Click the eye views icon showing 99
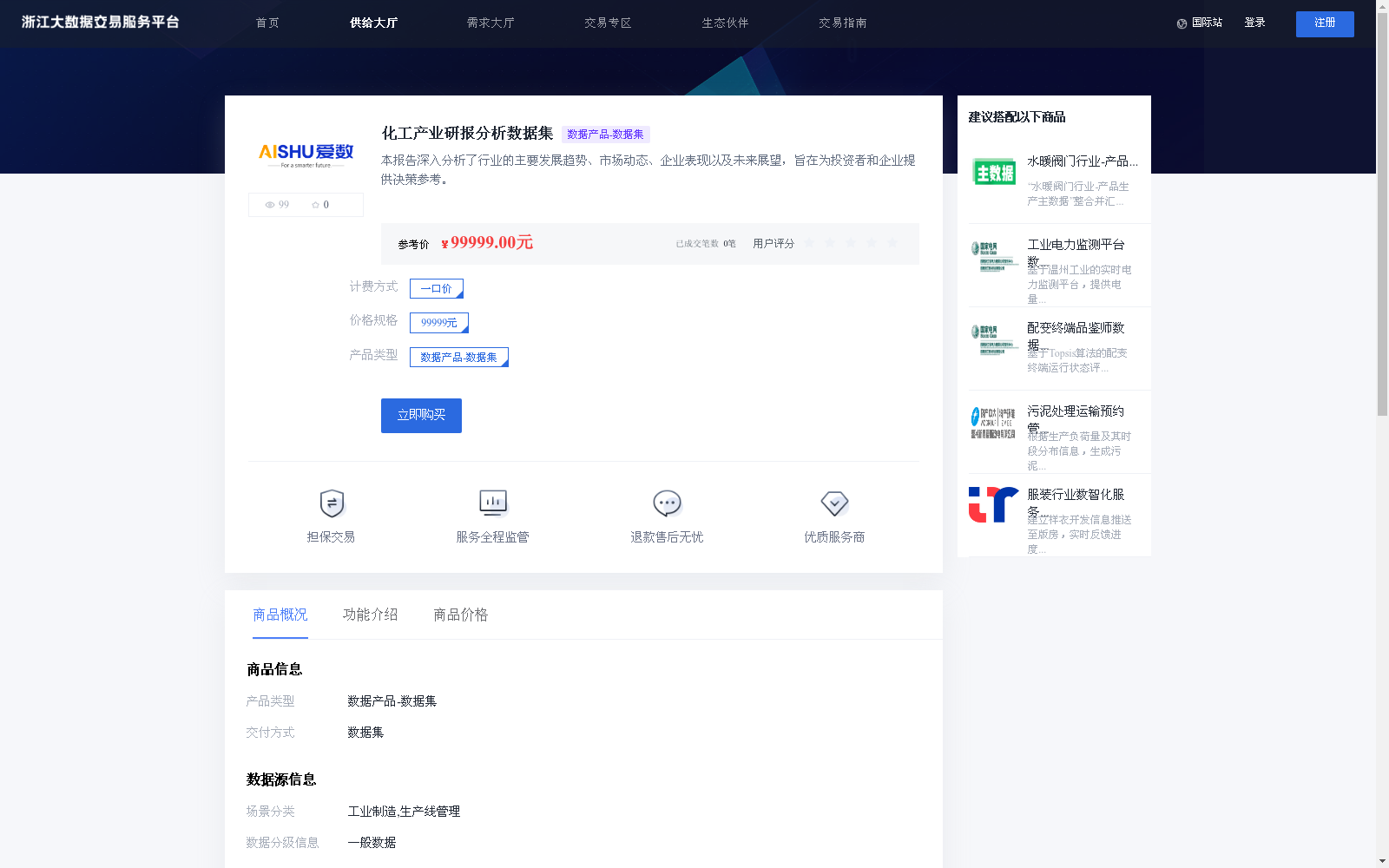The height and width of the screenshot is (868, 1389). pos(270,205)
